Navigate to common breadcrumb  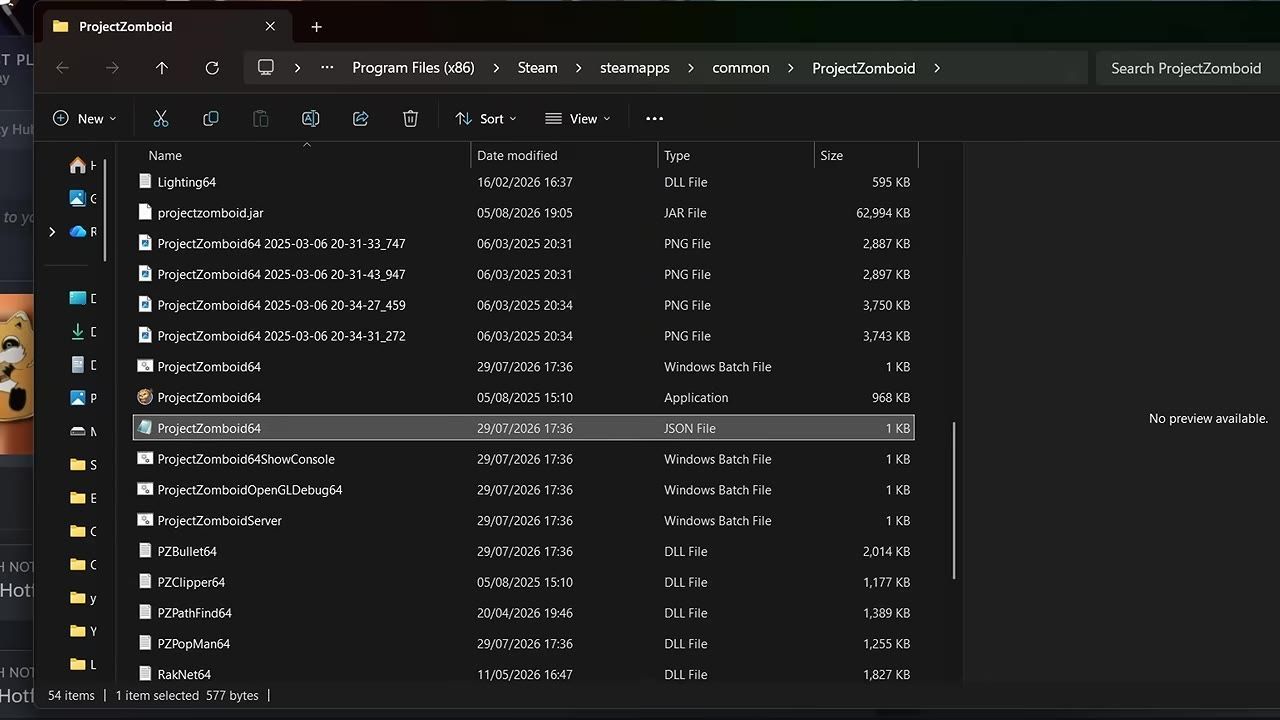click(x=741, y=68)
